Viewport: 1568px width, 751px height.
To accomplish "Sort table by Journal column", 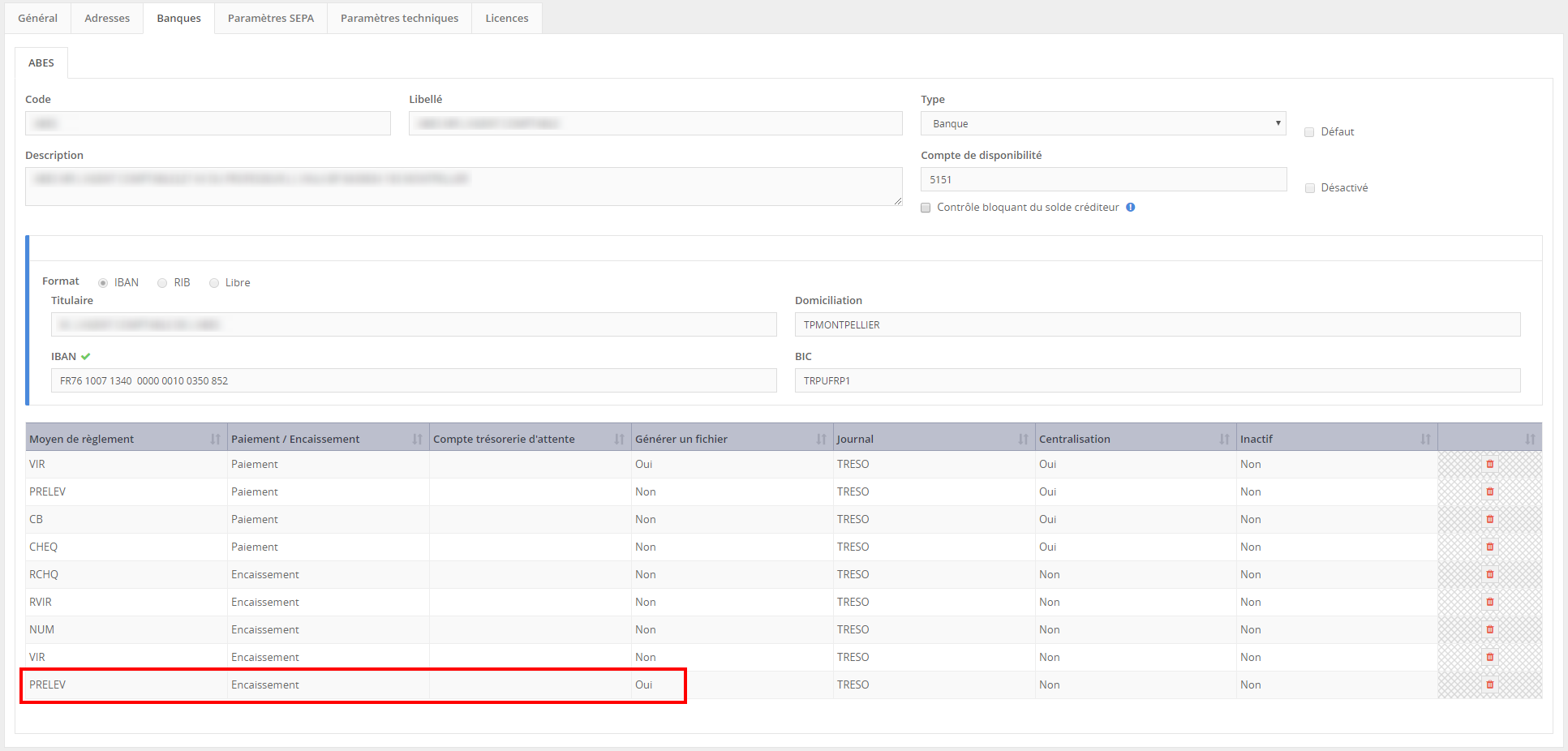I will pyautogui.click(x=1023, y=439).
